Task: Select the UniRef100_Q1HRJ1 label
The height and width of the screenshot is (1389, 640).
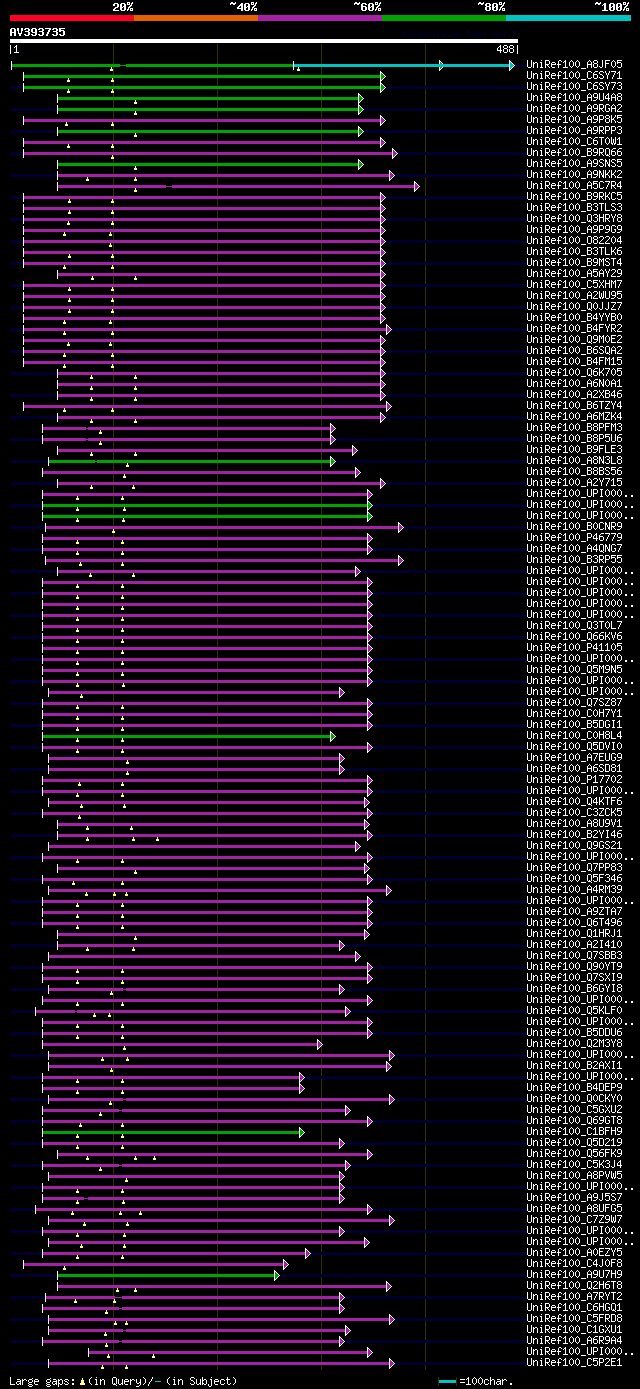Action: (x=574, y=934)
